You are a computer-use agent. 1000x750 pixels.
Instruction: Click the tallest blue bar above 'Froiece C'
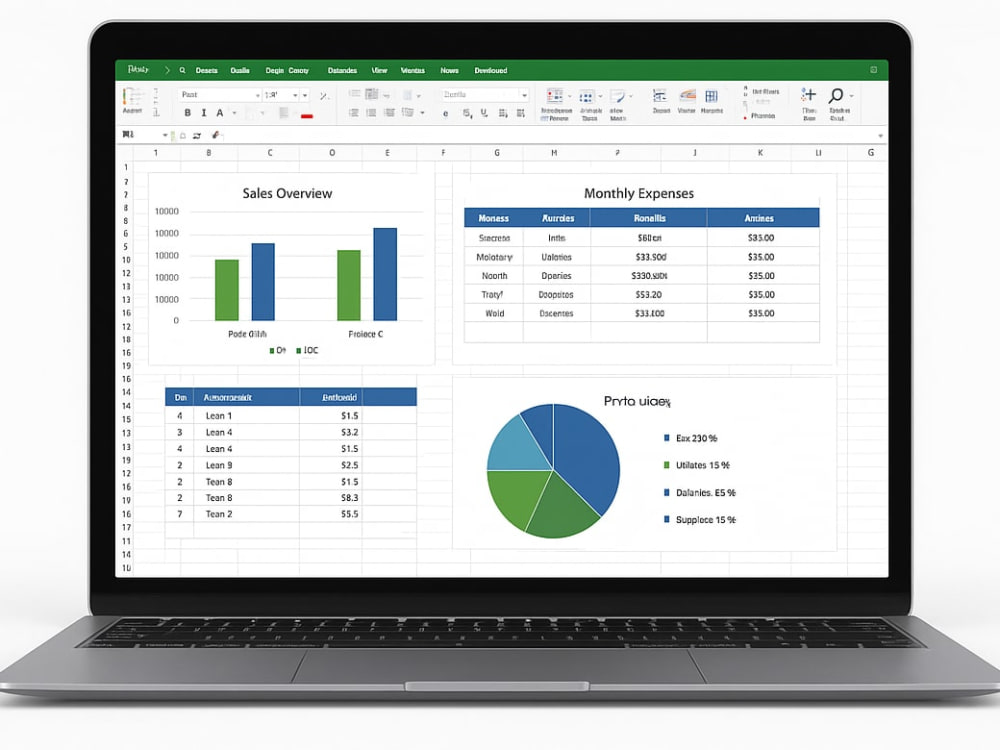(385, 274)
